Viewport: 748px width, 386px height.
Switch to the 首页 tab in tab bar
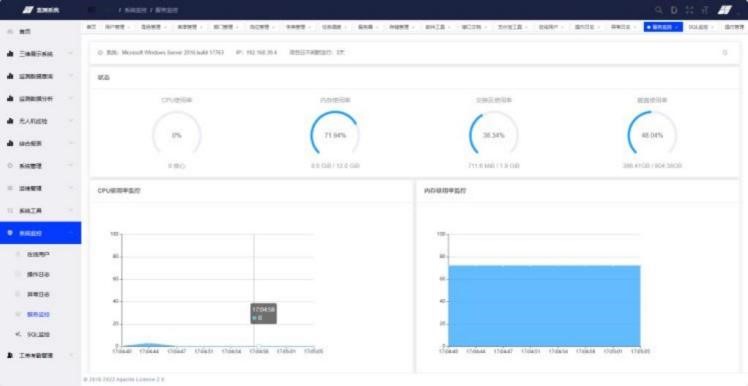coord(91,27)
